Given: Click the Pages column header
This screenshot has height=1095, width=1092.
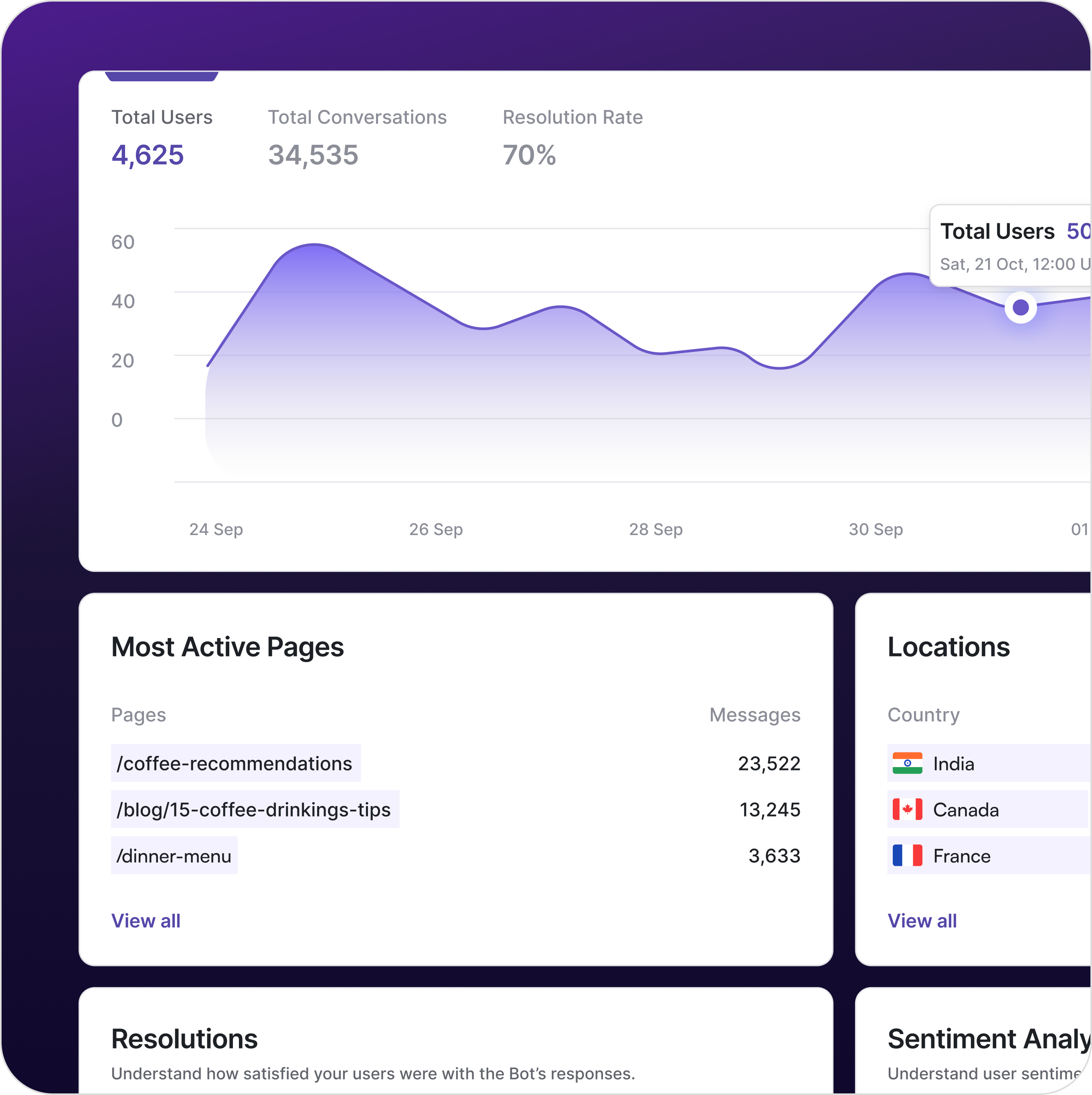Looking at the screenshot, I should coord(138,715).
